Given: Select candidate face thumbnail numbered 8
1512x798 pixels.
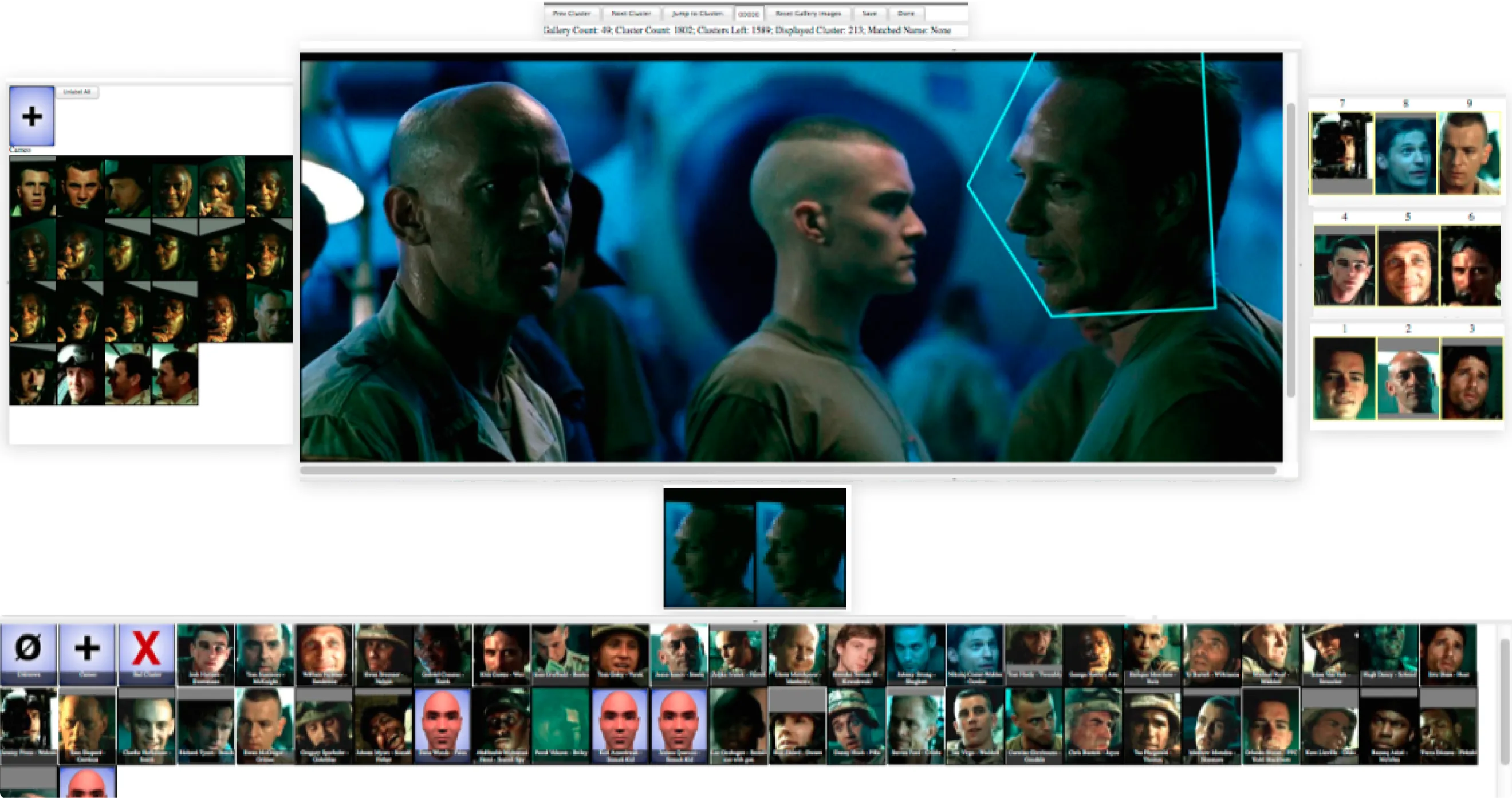Looking at the screenshot, I should click(x=1406, y=153).
